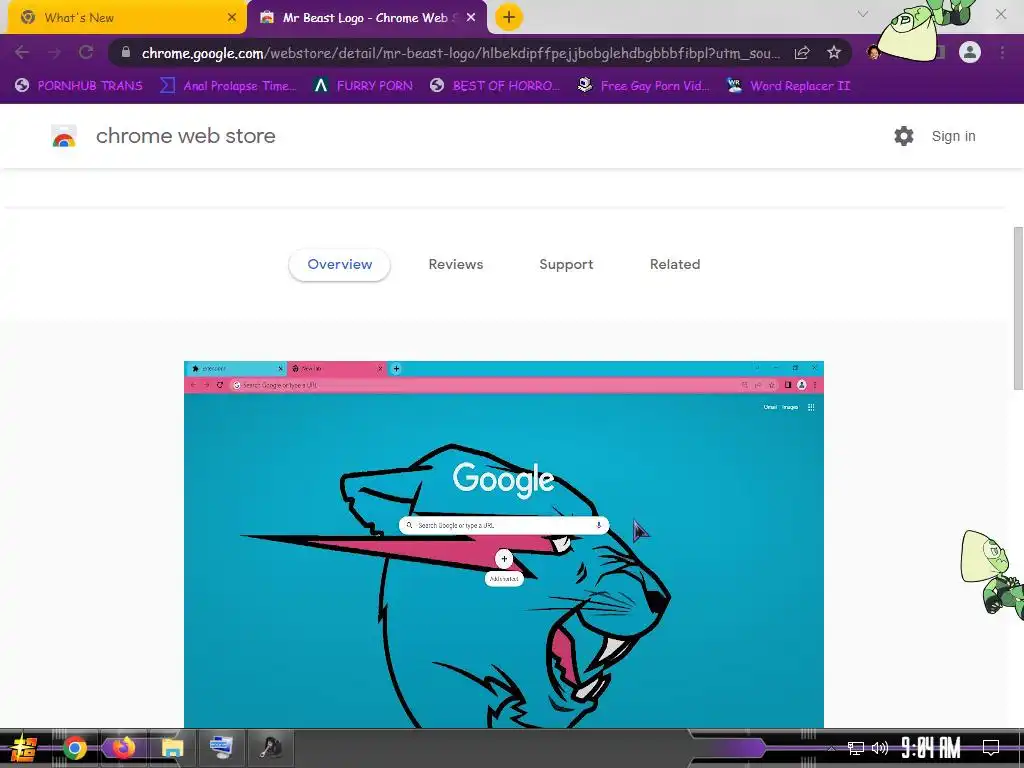Share this page icon in address bar

pyautogui.click(x=802, y=53)
